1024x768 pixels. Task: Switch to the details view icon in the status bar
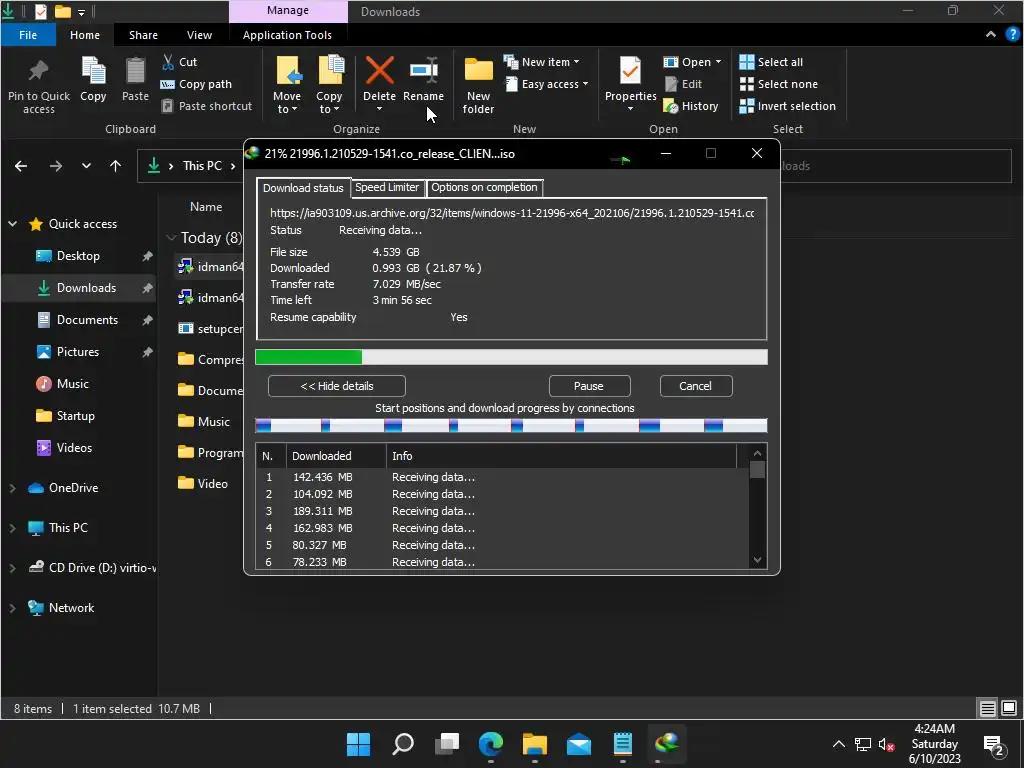987,708
